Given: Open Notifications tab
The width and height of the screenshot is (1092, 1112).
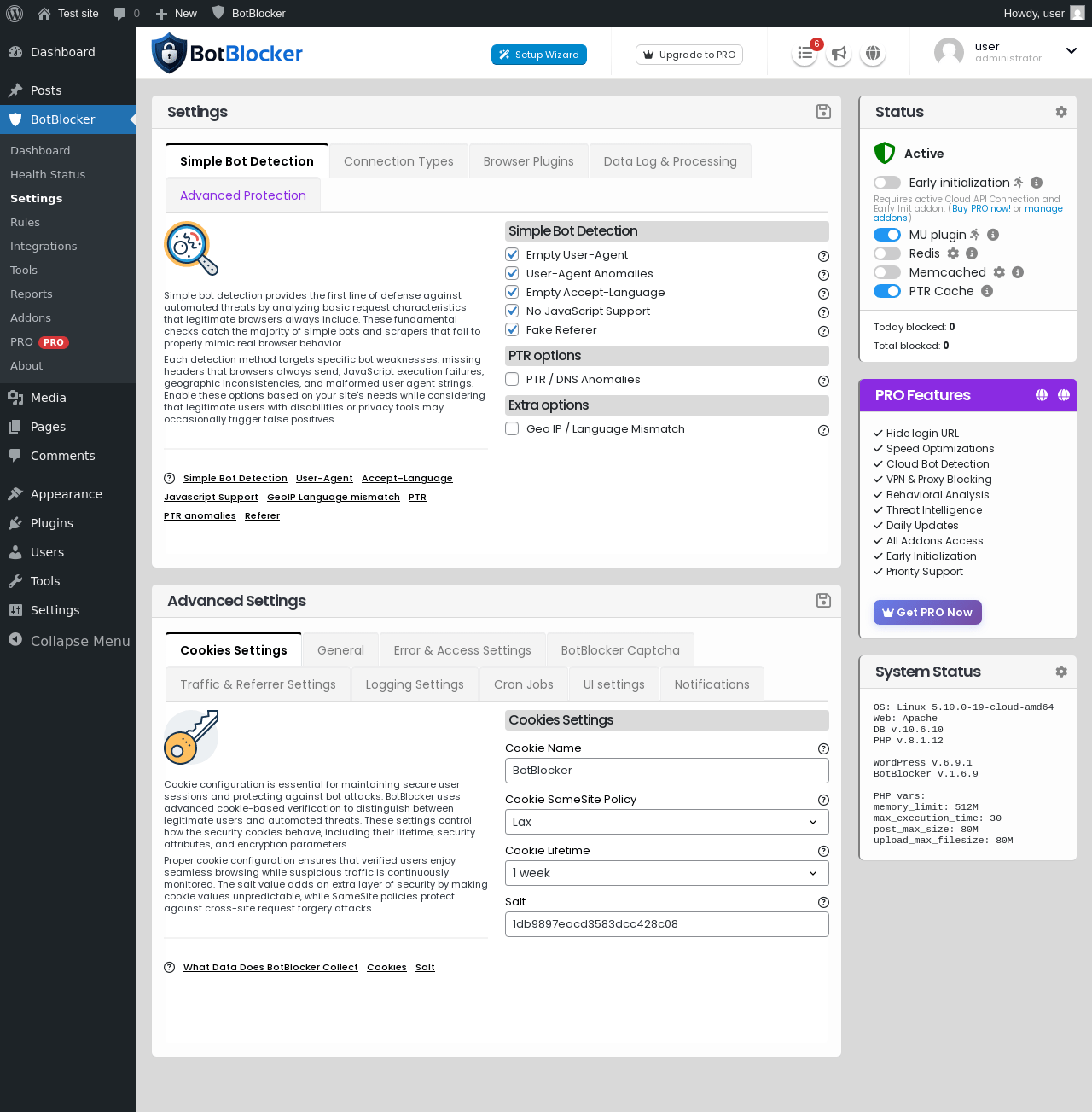Looking at the screenshot, I should click(712, 684).
